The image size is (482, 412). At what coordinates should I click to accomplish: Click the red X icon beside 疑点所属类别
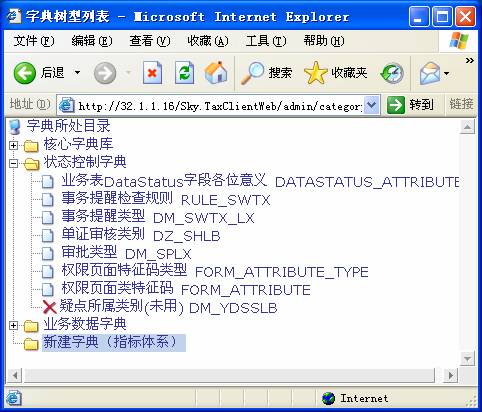click(x=50, y=307)
